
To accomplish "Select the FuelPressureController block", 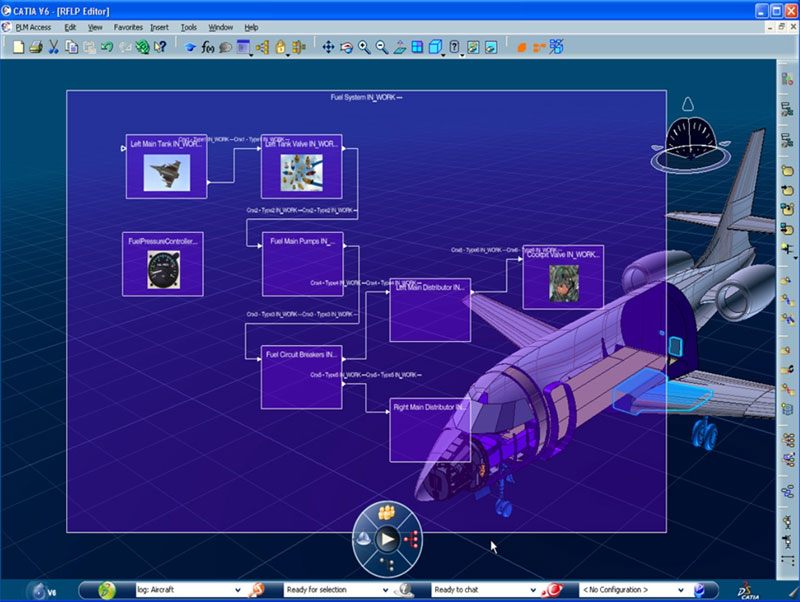I will [x=163, y=264].
